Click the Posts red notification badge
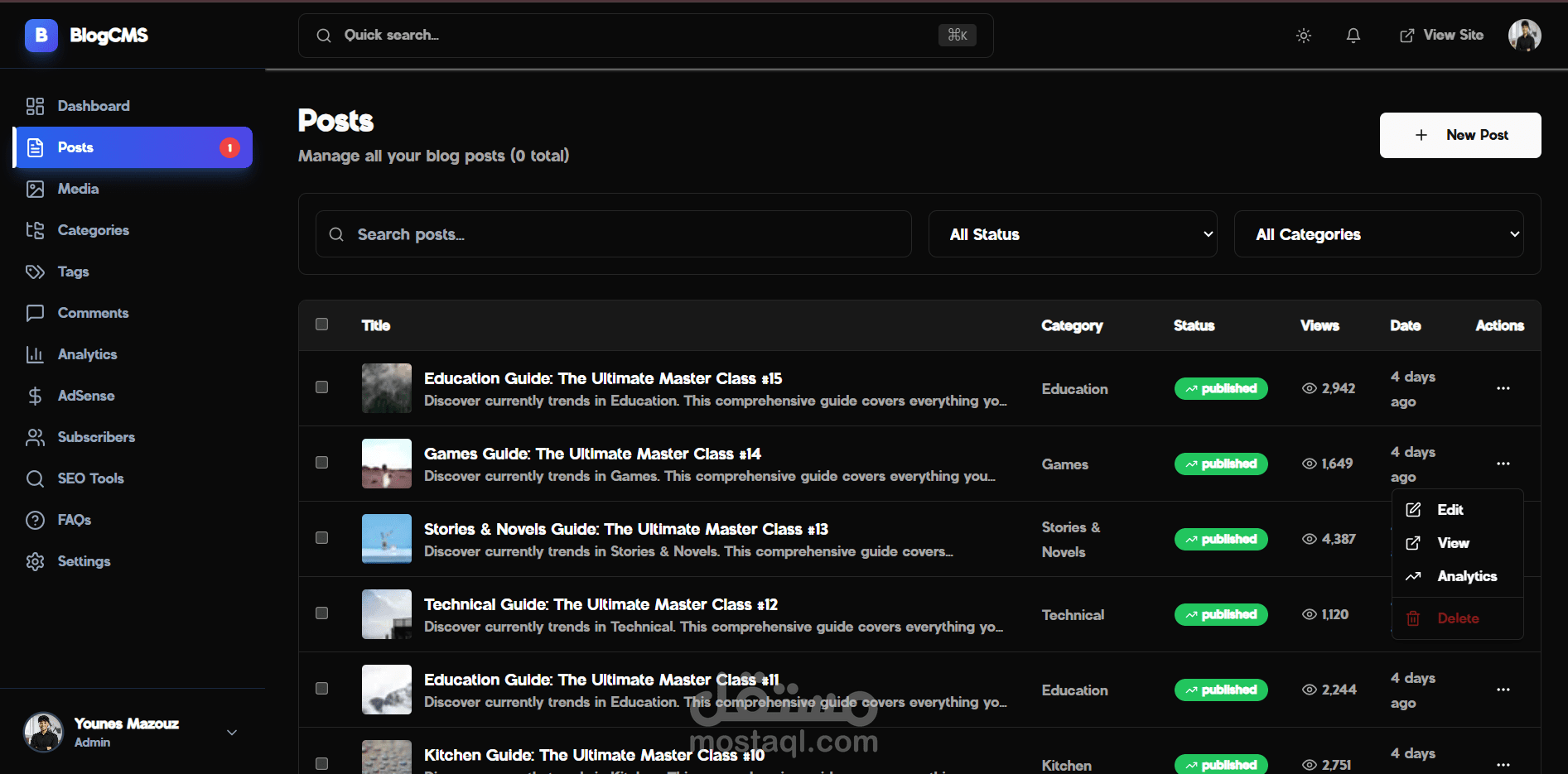Screen dimensions: 1568x774 tap(229, 147)
